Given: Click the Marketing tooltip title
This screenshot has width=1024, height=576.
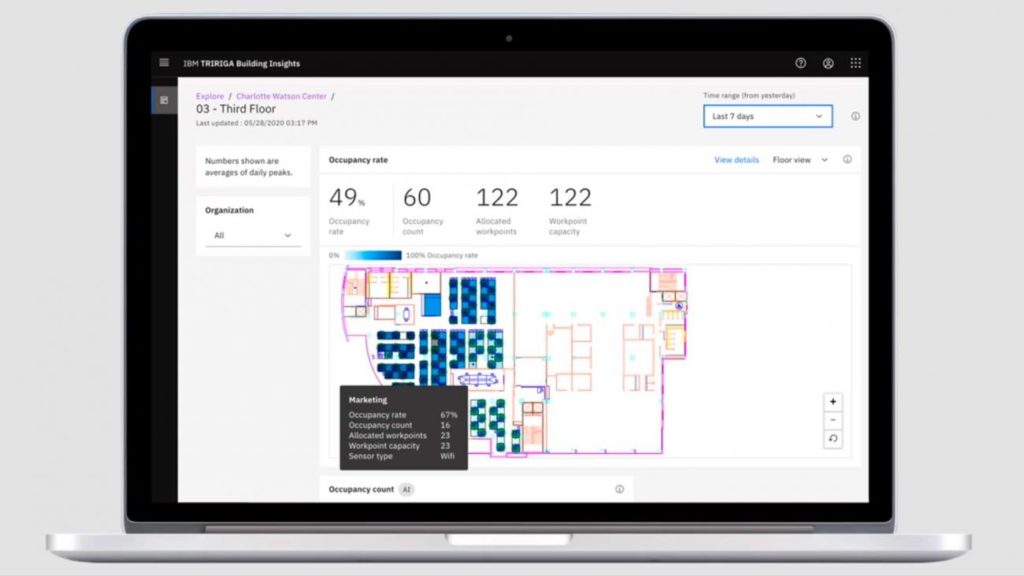Looking at the screenshot, I should coord(368,400).
